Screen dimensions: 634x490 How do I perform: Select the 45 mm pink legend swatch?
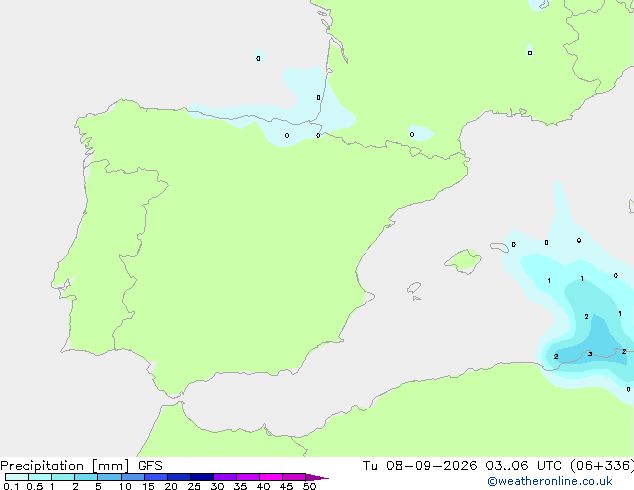294,477
